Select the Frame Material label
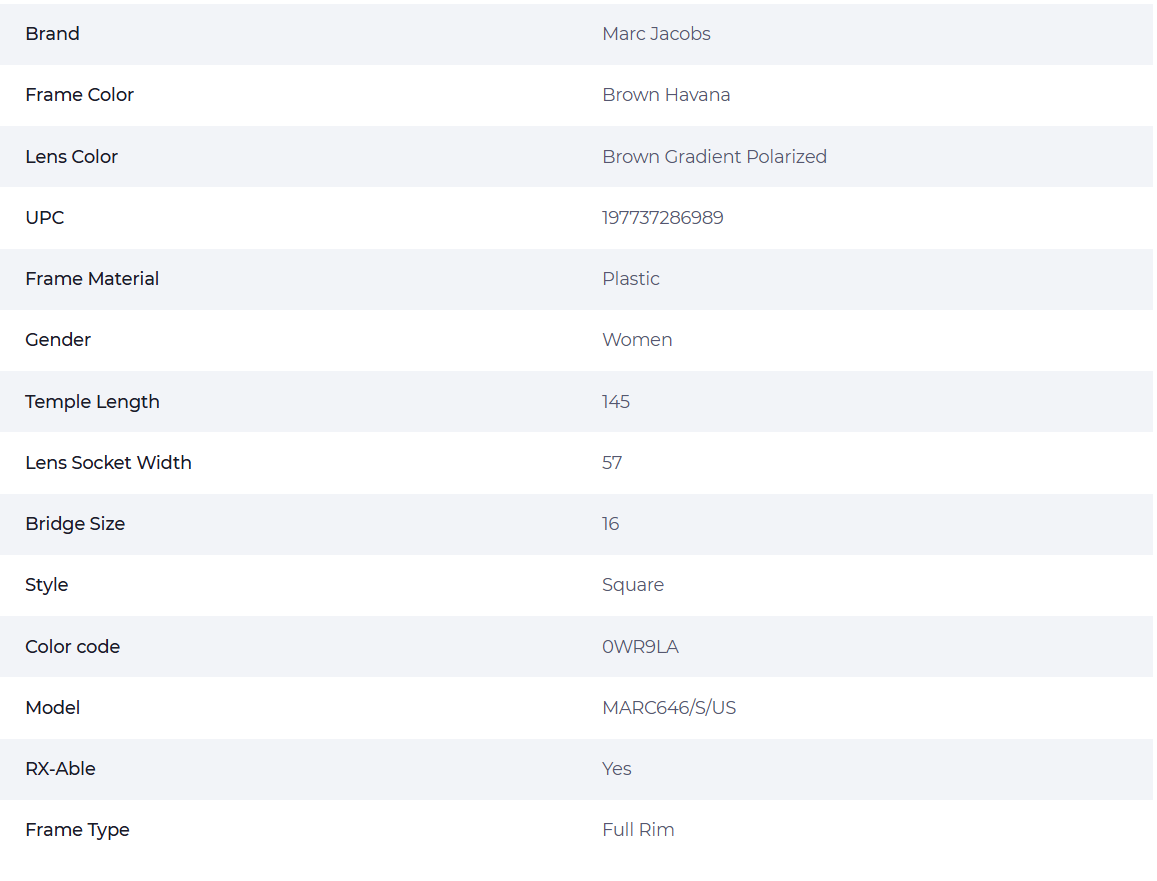Screen dimensions: 1157x881 pyautogui.click(x=92, y=279)
